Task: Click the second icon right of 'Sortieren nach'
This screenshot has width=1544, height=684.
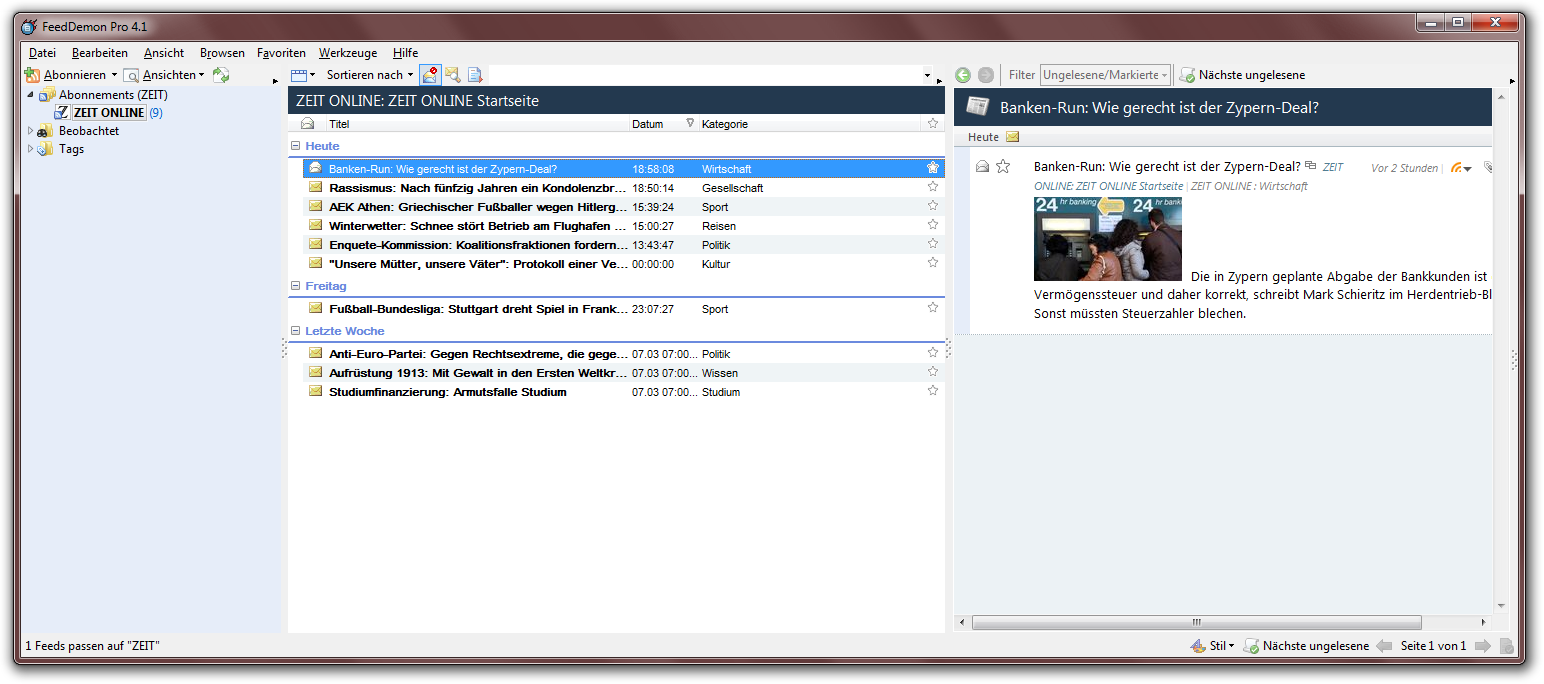Action: click(x=453, y=75)
